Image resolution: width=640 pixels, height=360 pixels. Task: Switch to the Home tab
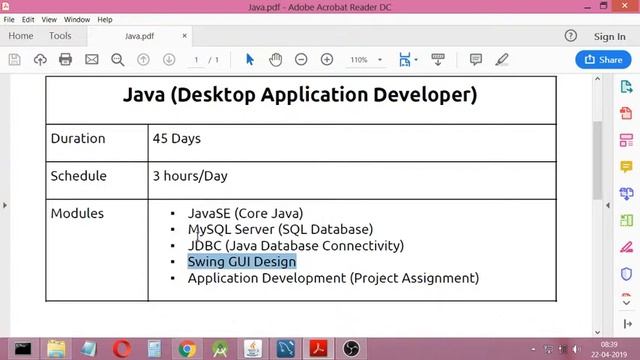21,36
